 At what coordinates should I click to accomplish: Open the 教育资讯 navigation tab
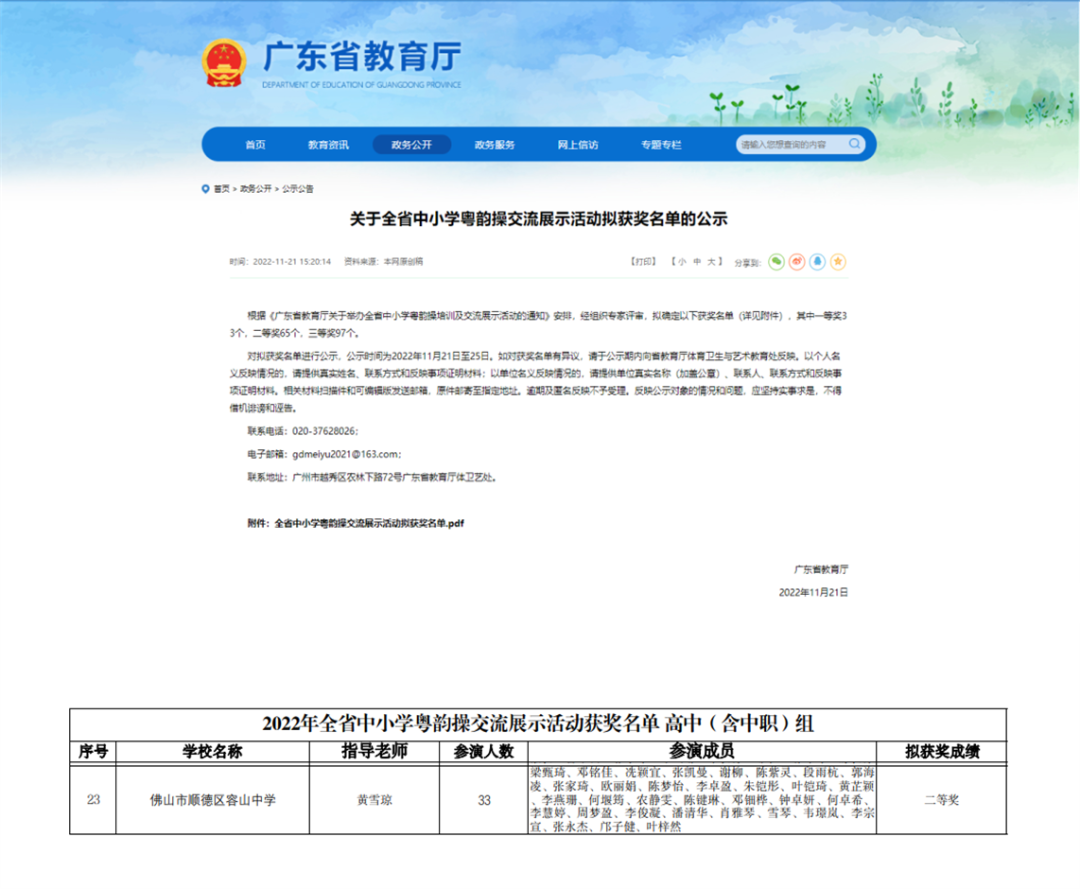coord(328,145)
